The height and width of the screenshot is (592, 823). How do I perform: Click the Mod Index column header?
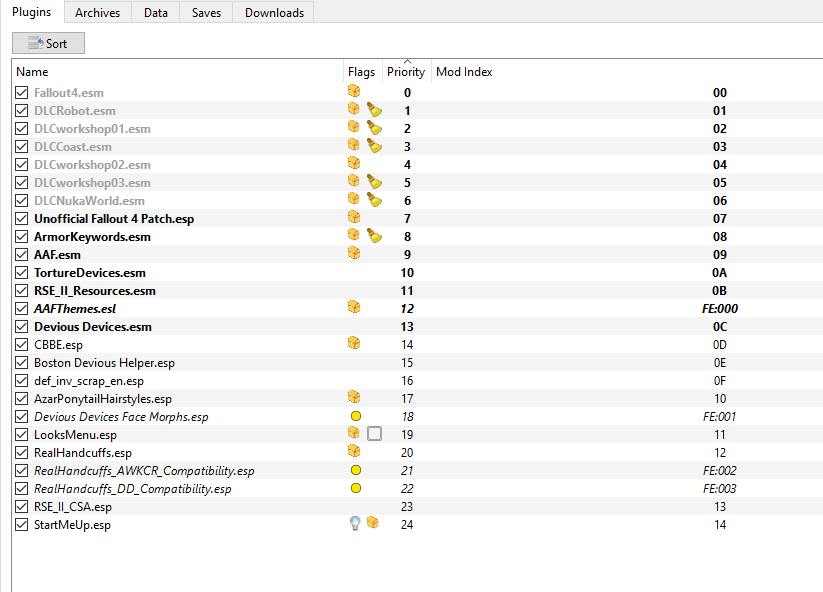pos(463,71)
